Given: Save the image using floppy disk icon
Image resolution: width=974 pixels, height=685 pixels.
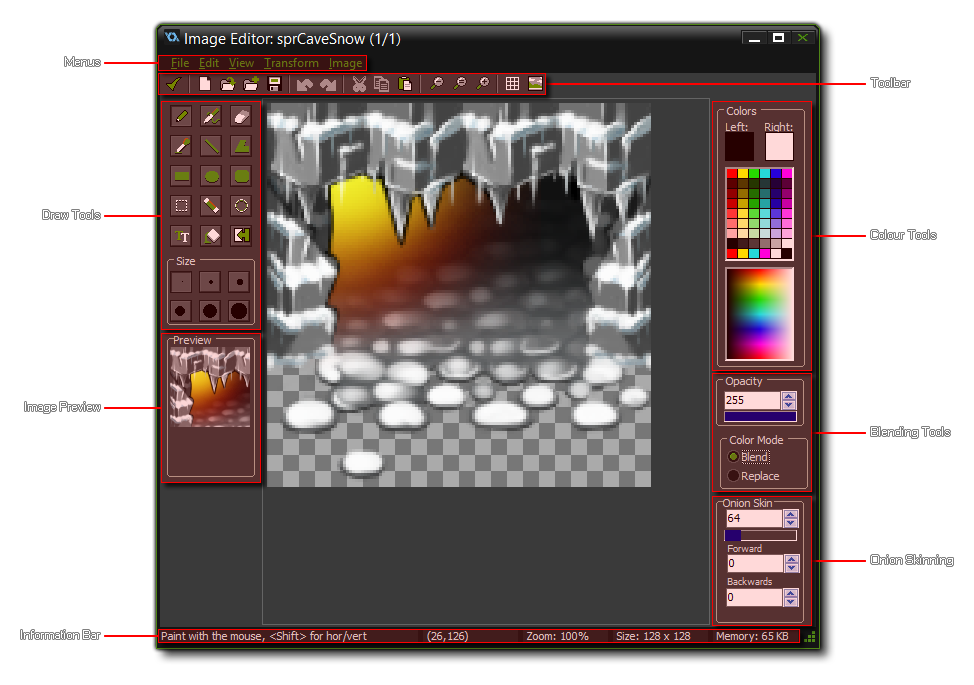Looking at the screenshot, I should click(273, 84).
